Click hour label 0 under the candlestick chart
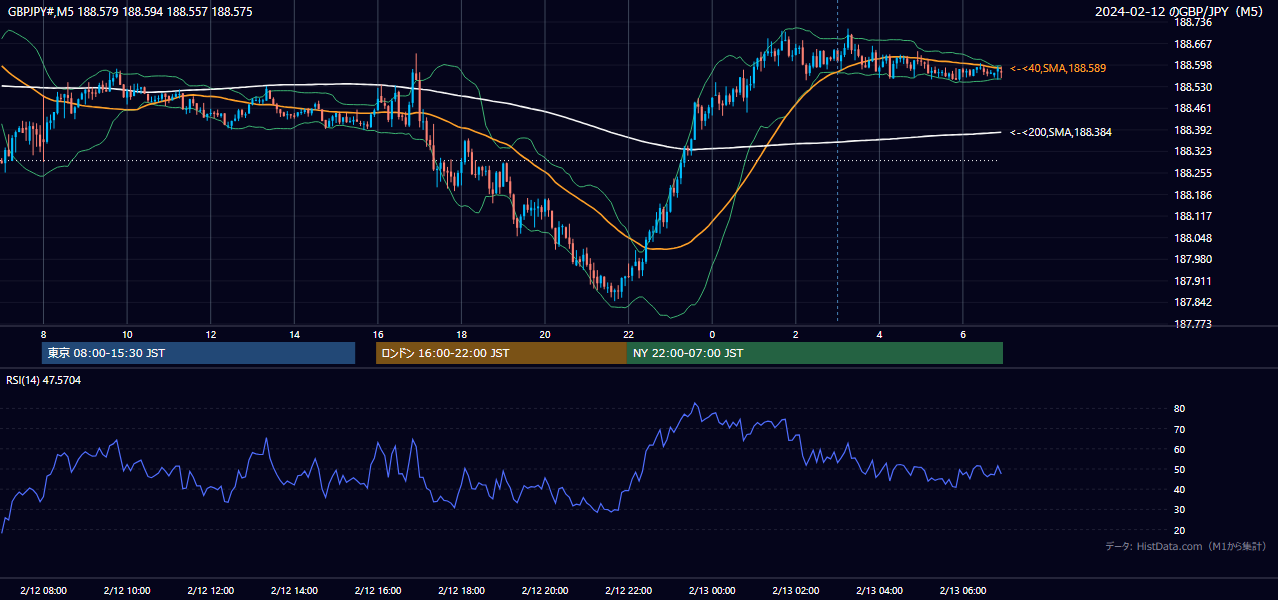The width and height of the screenshot is (1278, 600). pos(712,334)
